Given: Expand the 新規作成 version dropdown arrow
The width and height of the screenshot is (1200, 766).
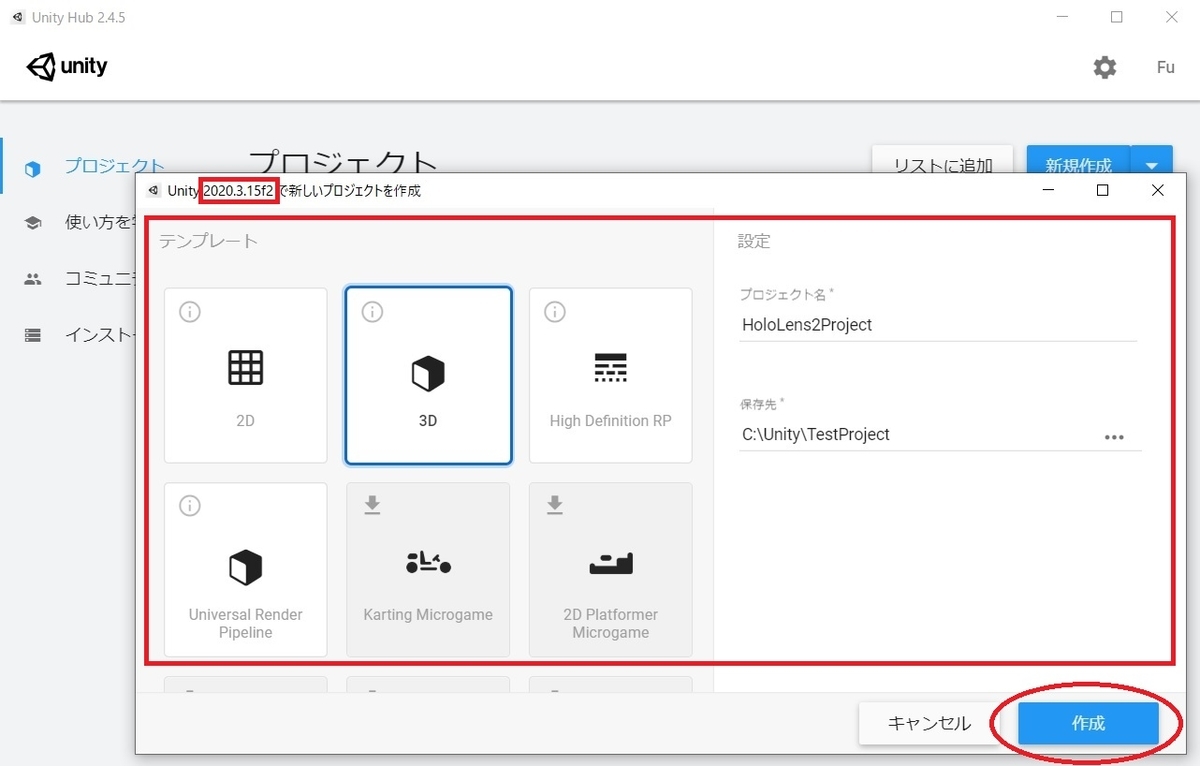Looking at the screenshot, I should pyautogui.click(x=1152, y=166).
